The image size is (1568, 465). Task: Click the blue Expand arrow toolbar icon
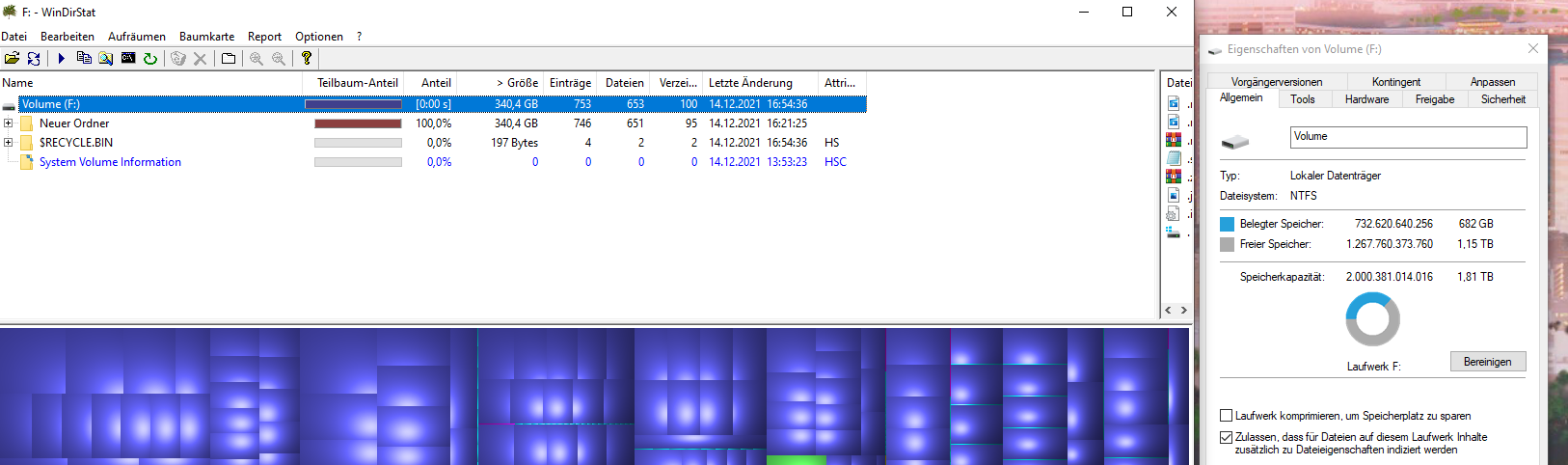pyautogui.click(x=61, y=59)
